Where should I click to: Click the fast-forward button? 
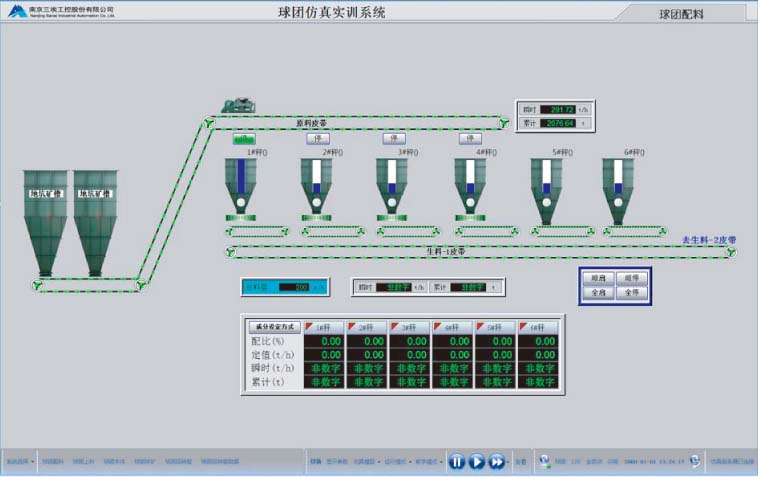pyautogui.click(x=497, y=461)
